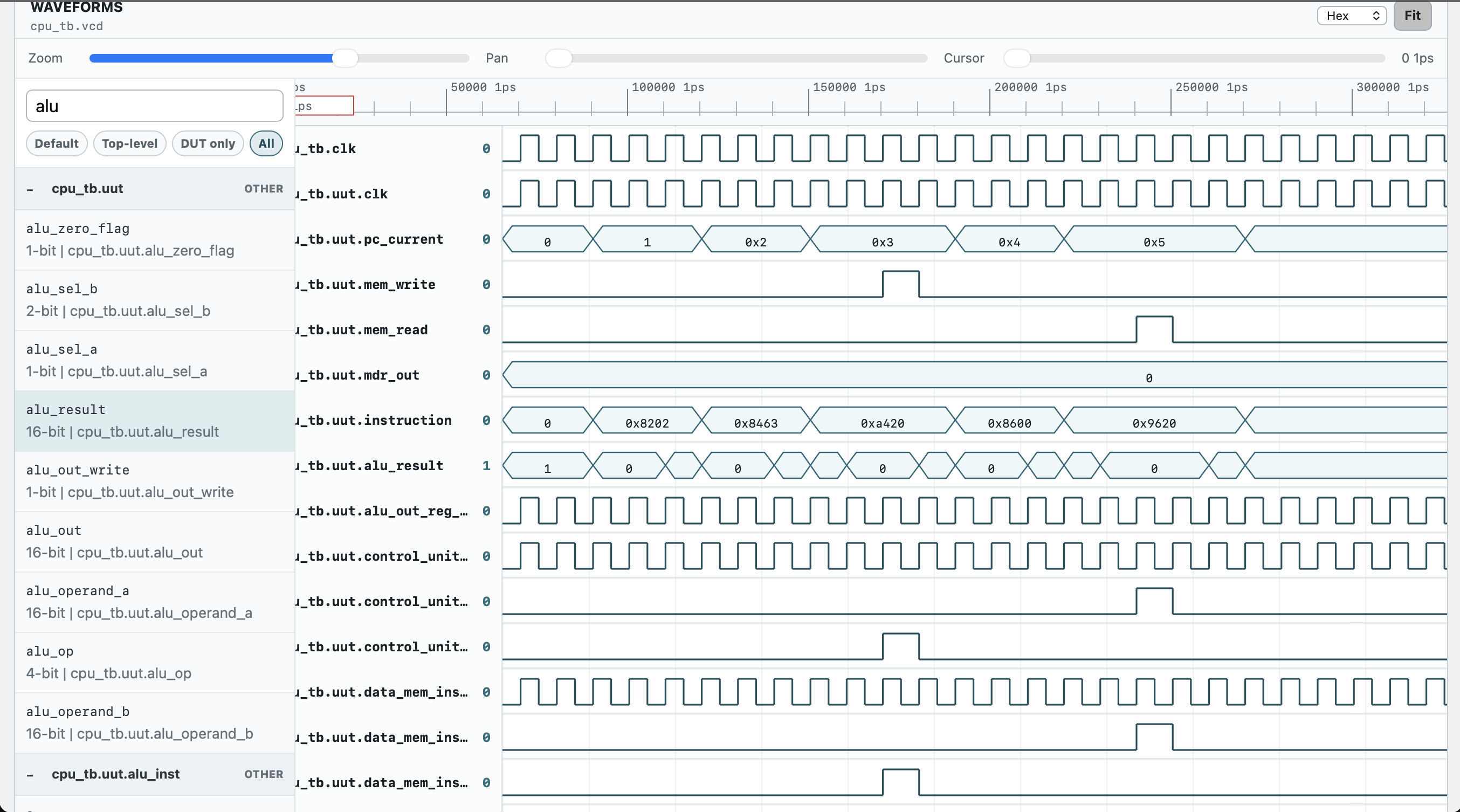Image resolution: width=1460 pixels, height=812 pixels.
Task: Click the 0x5 segment in pc_current
Action: pyautogui.click(x=1154, y=239)
